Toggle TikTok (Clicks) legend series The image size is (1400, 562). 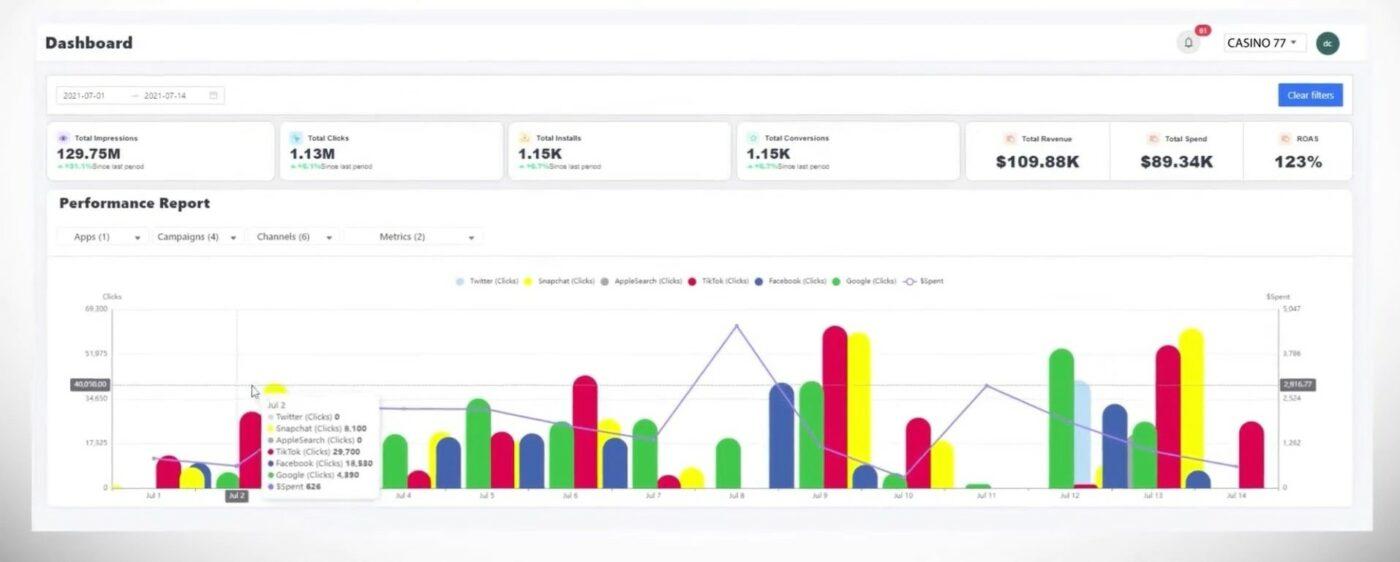click(718, 281)
